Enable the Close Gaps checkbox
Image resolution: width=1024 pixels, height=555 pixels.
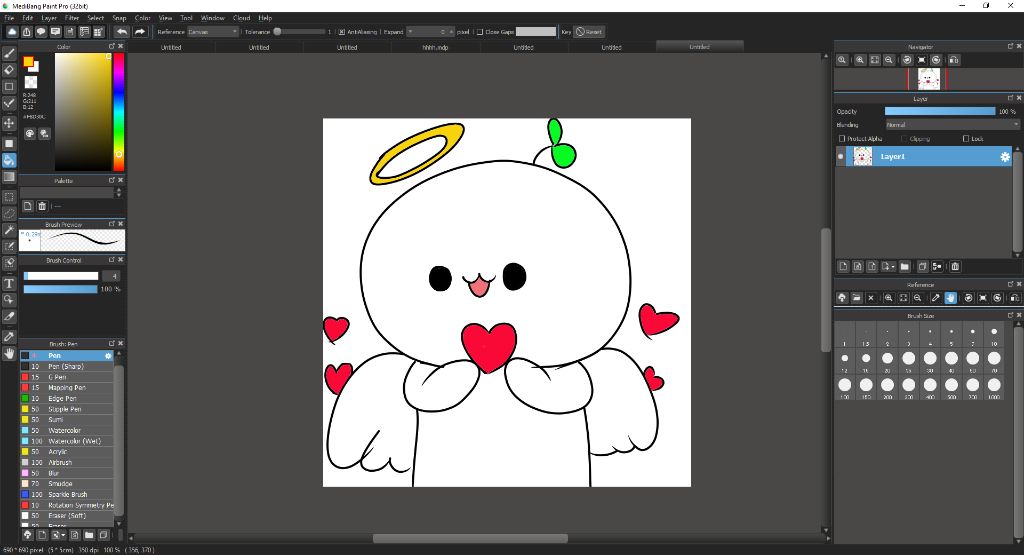tap(480, 32)
